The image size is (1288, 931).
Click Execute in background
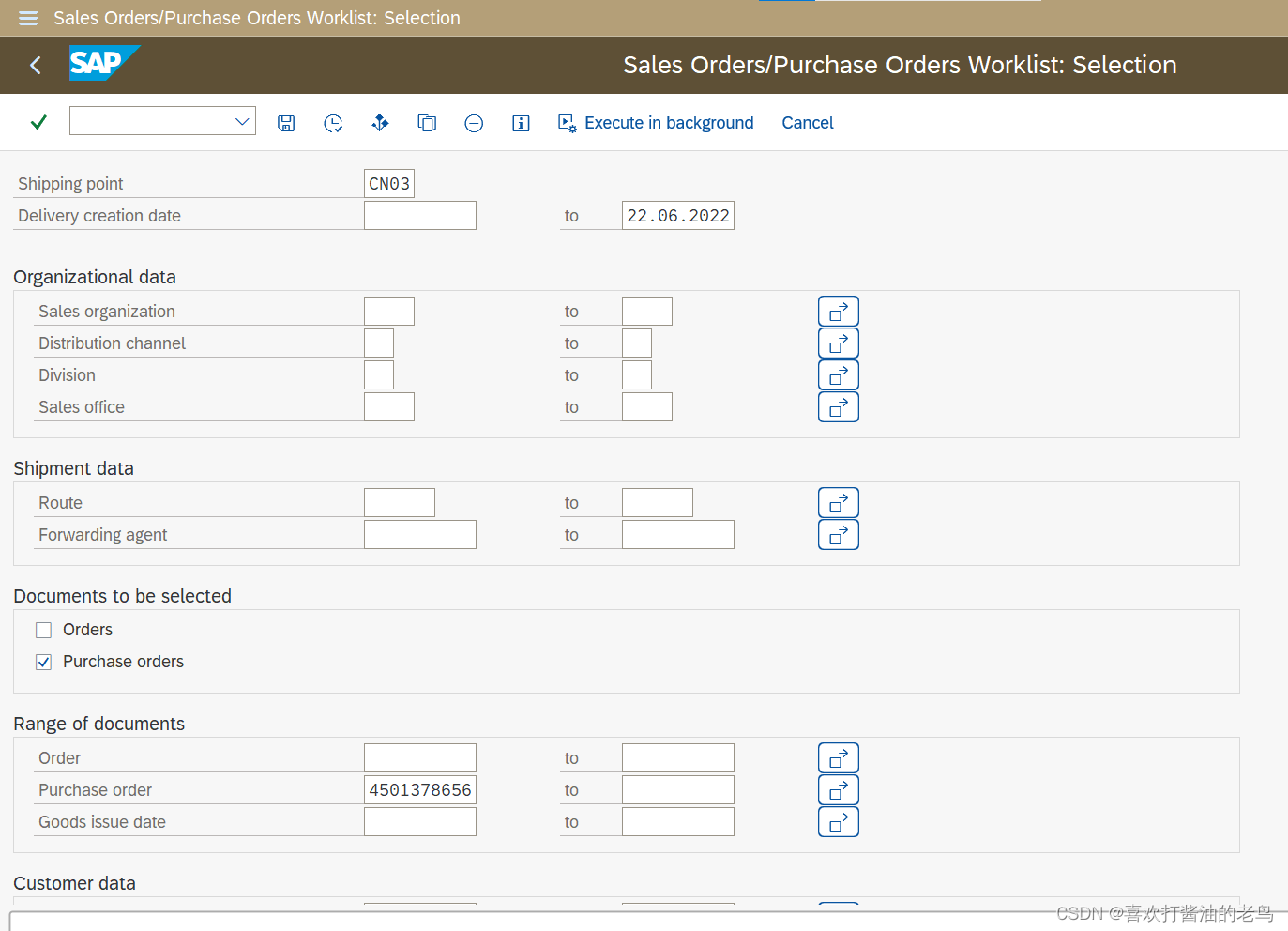[x=656, y=122]
